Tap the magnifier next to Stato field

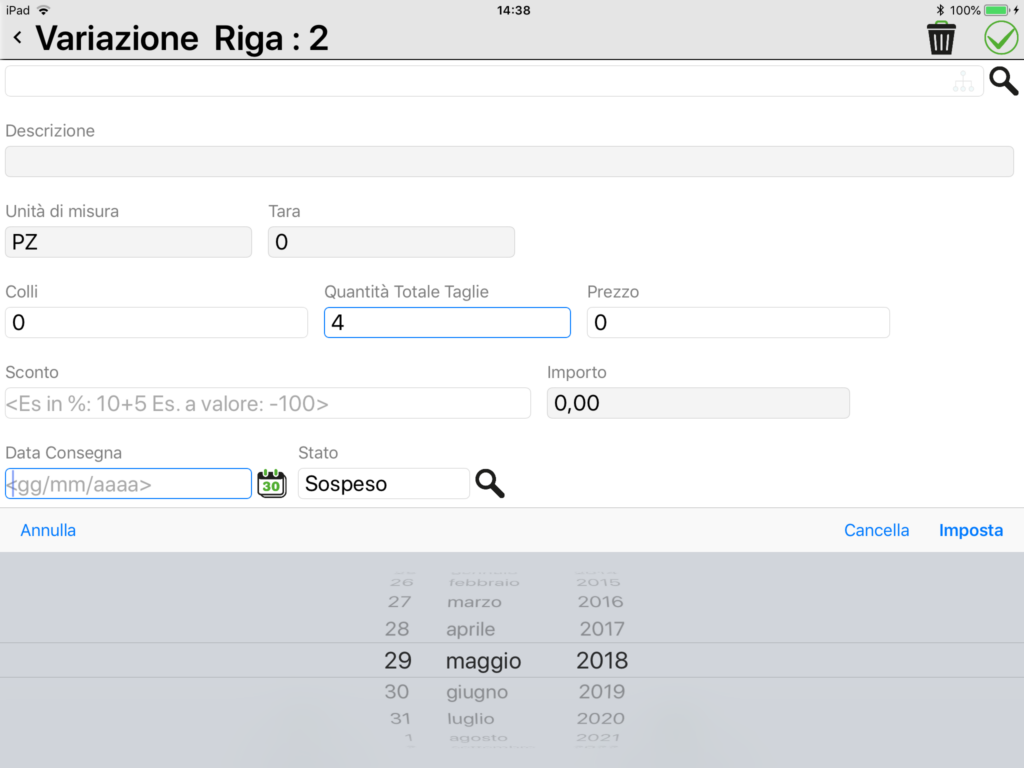[490, 484]
